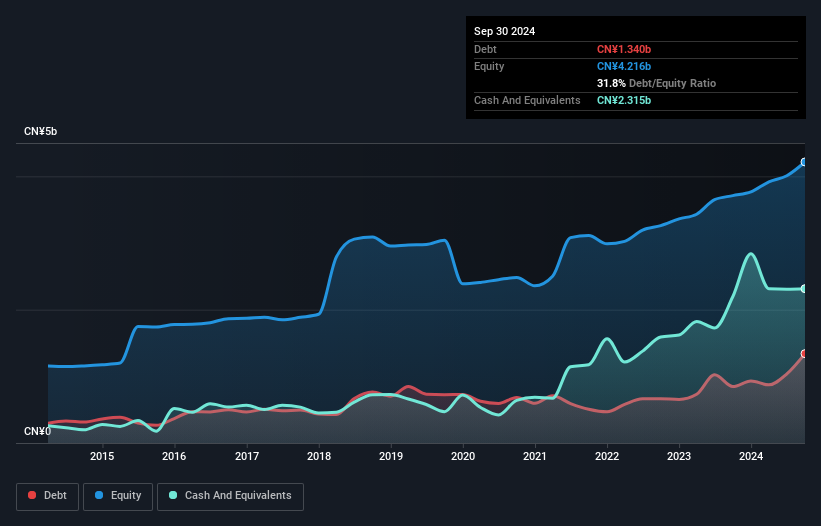Click the red Debt endpoint marker
The width and height of the screenshot is (821, 526).
coord(804,354)
